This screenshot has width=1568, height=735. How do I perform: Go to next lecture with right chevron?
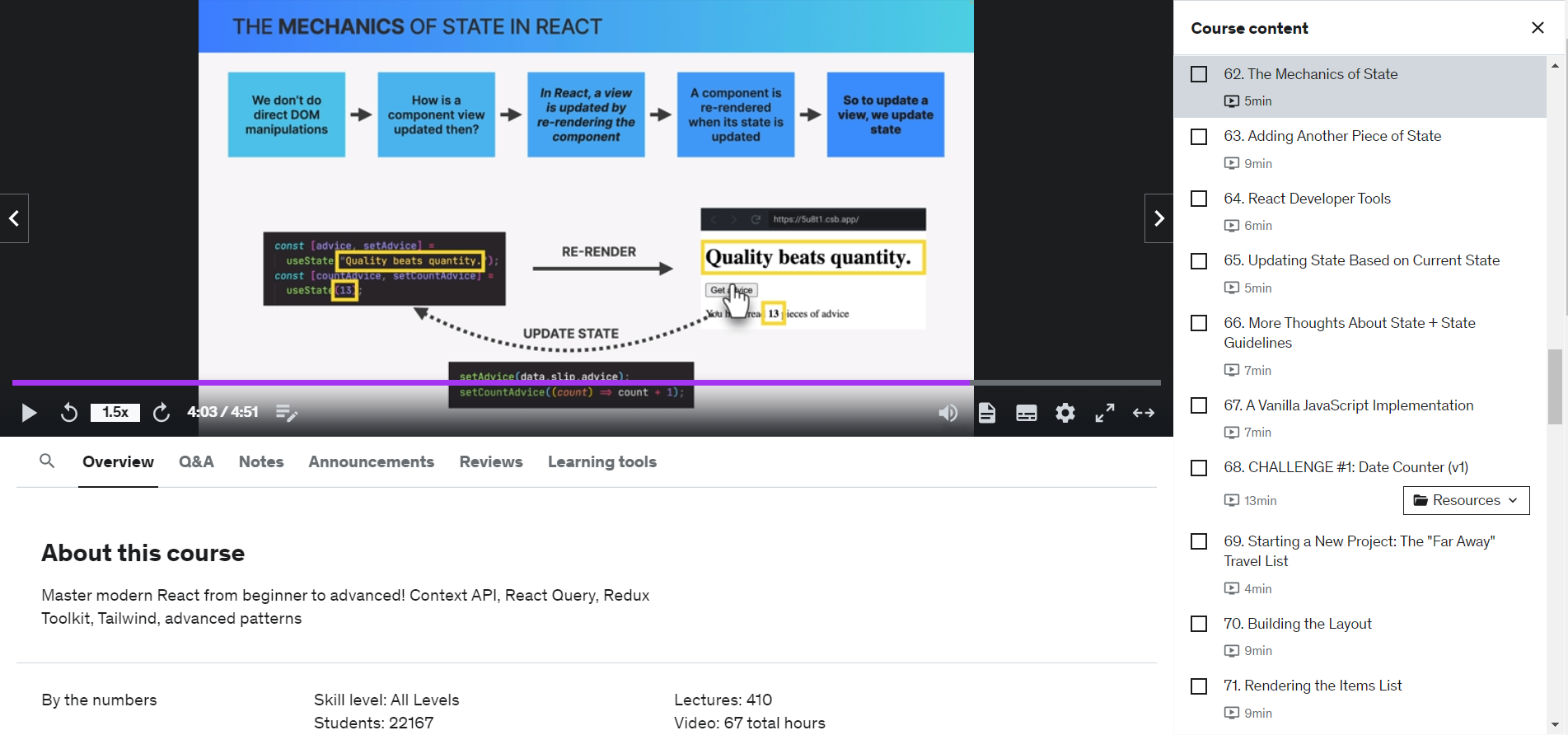point(1158,218)
